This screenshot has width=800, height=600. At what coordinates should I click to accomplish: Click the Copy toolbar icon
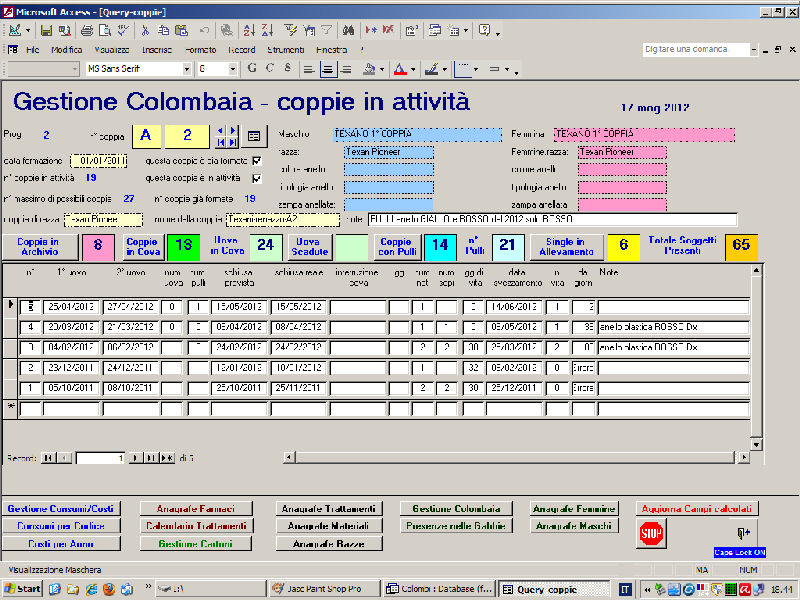pos(163,31)
